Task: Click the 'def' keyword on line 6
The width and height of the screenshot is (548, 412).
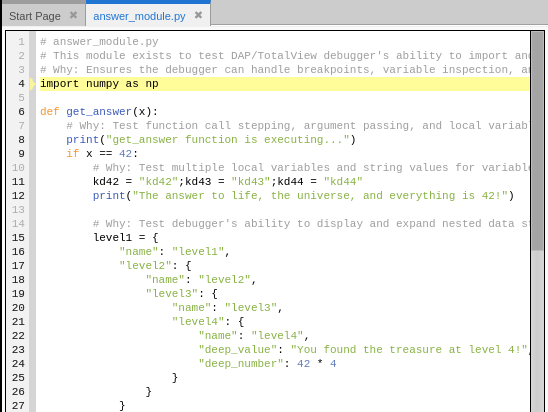Action: pos(50,112)
